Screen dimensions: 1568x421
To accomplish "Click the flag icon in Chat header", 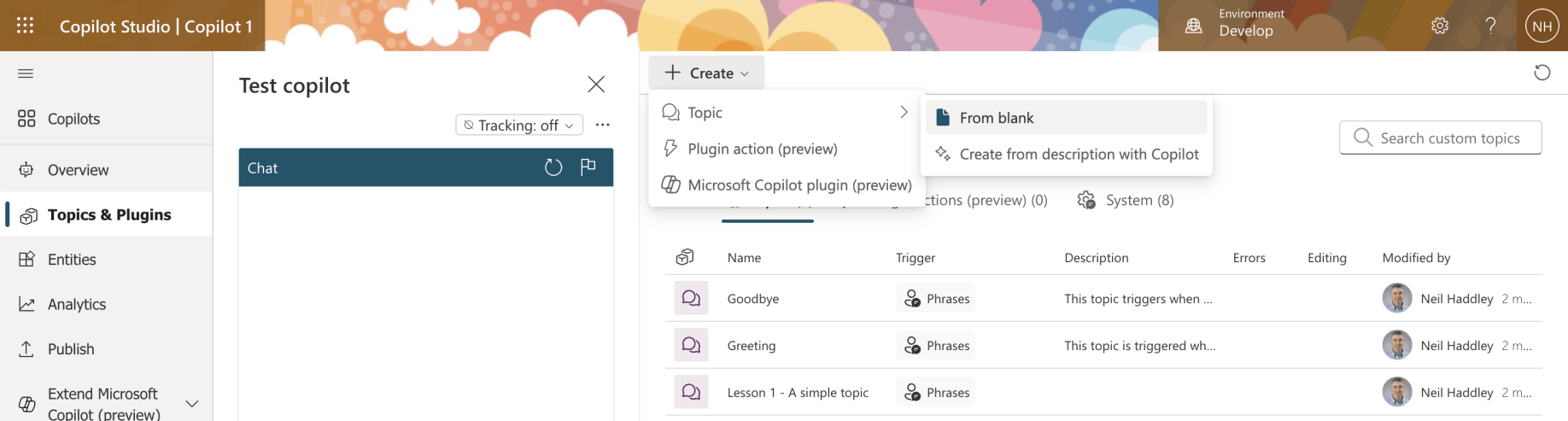I will 588,167.
